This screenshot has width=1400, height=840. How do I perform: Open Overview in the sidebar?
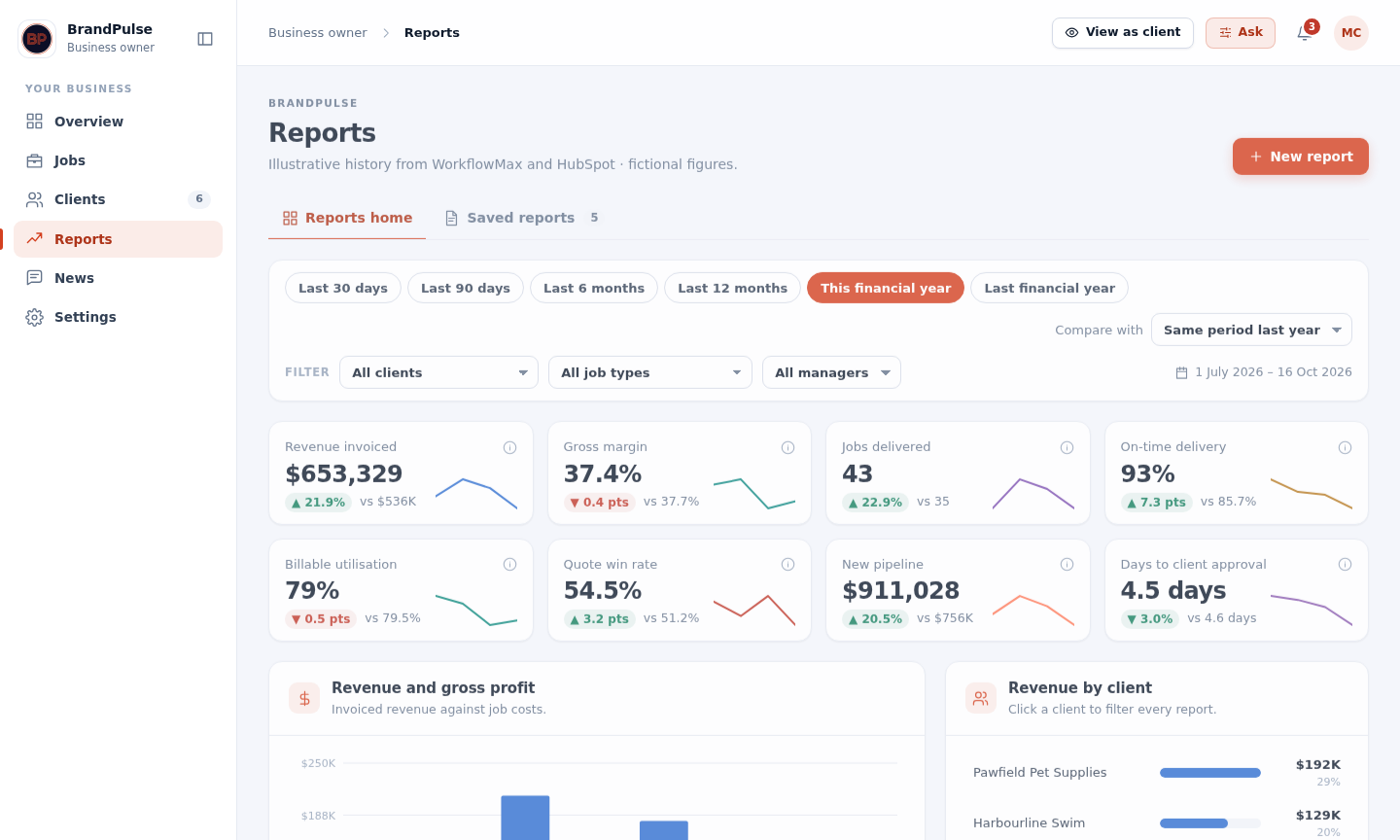click(118, 122)
